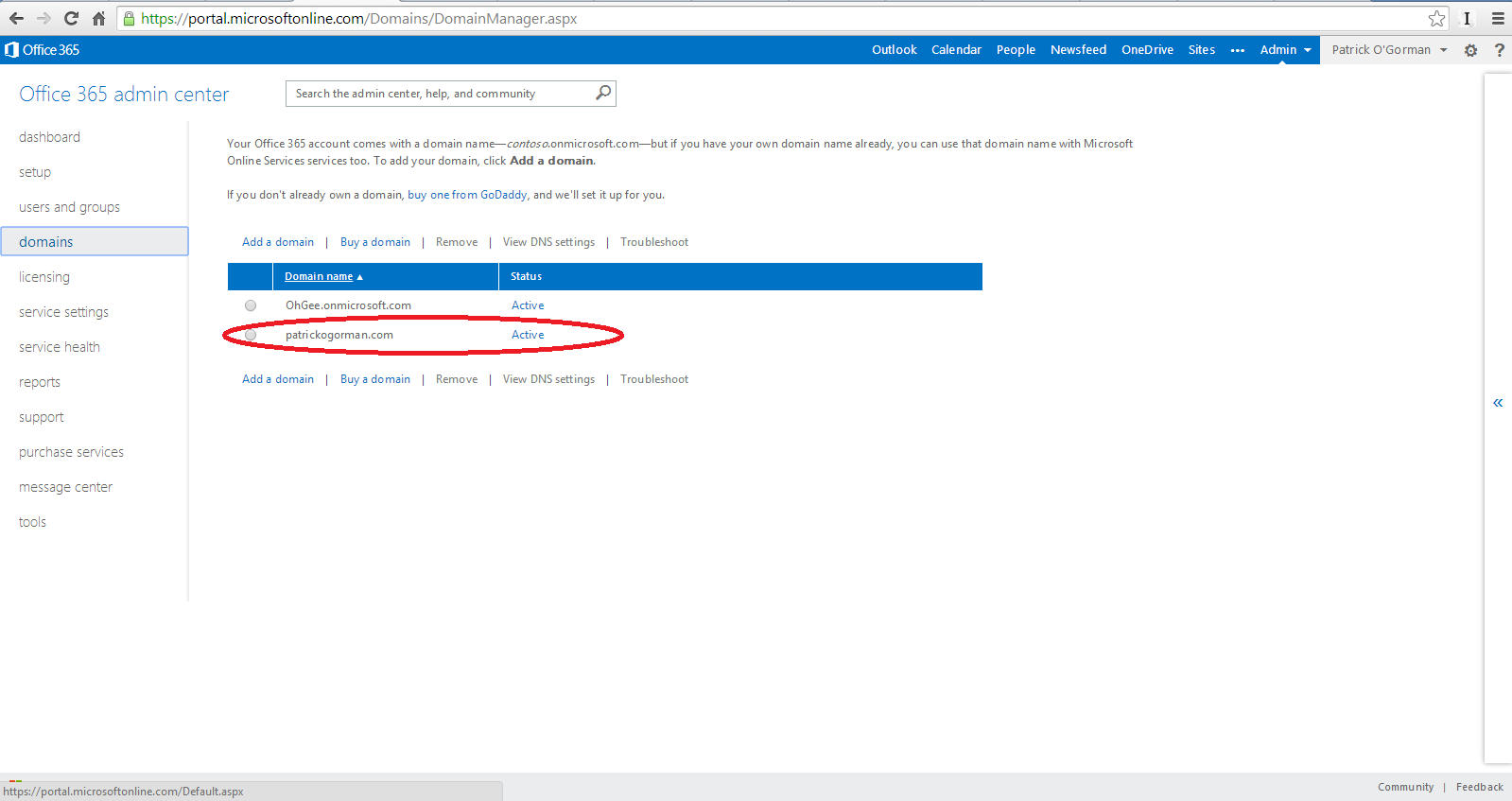Go to the browser home icon

click(x=98, y=18)
